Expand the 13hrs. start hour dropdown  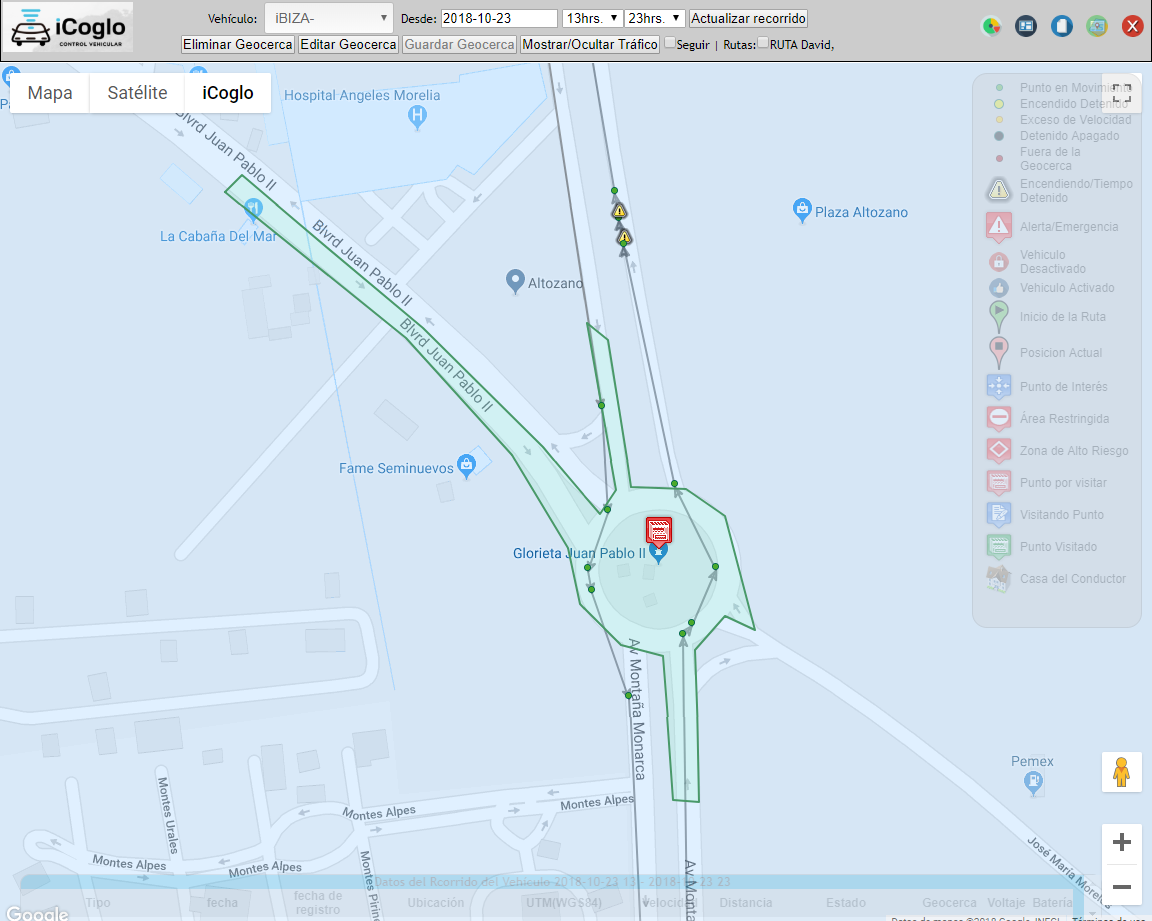[591, 18]
